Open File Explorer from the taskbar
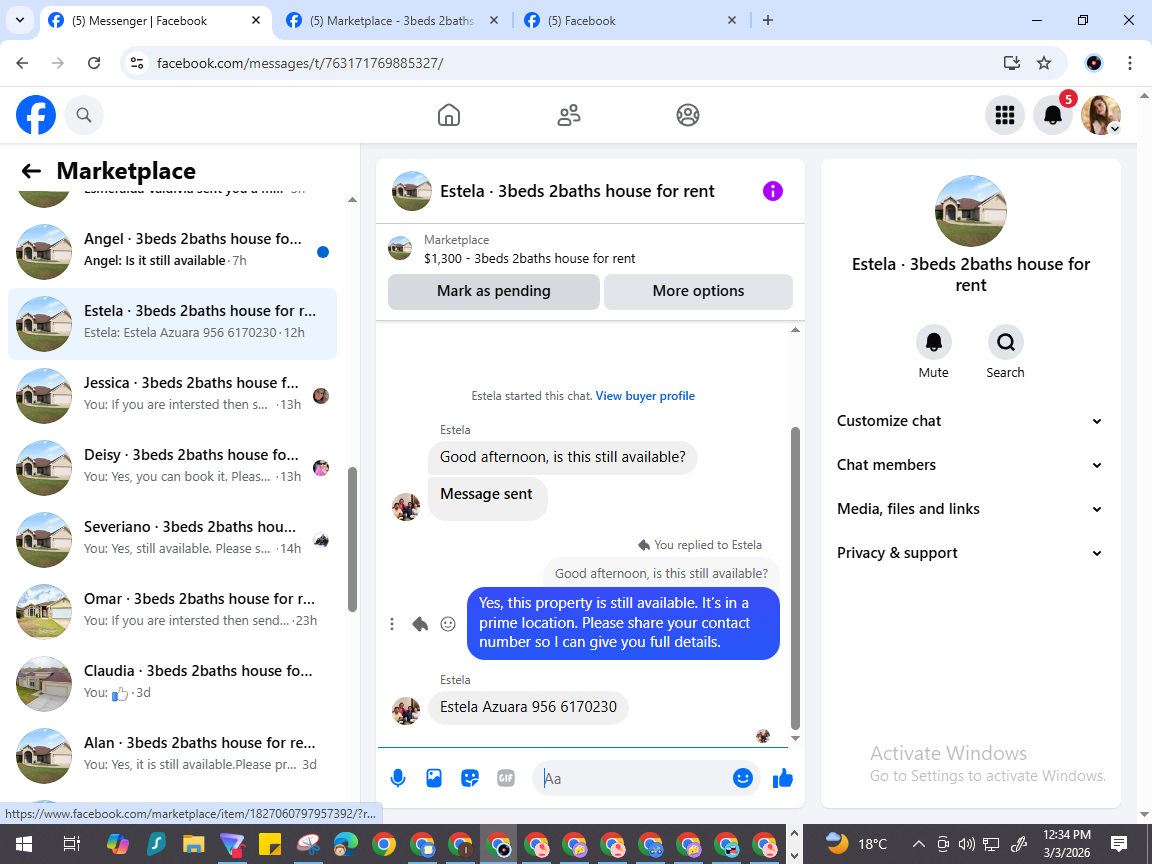 [x=193, y=844]
